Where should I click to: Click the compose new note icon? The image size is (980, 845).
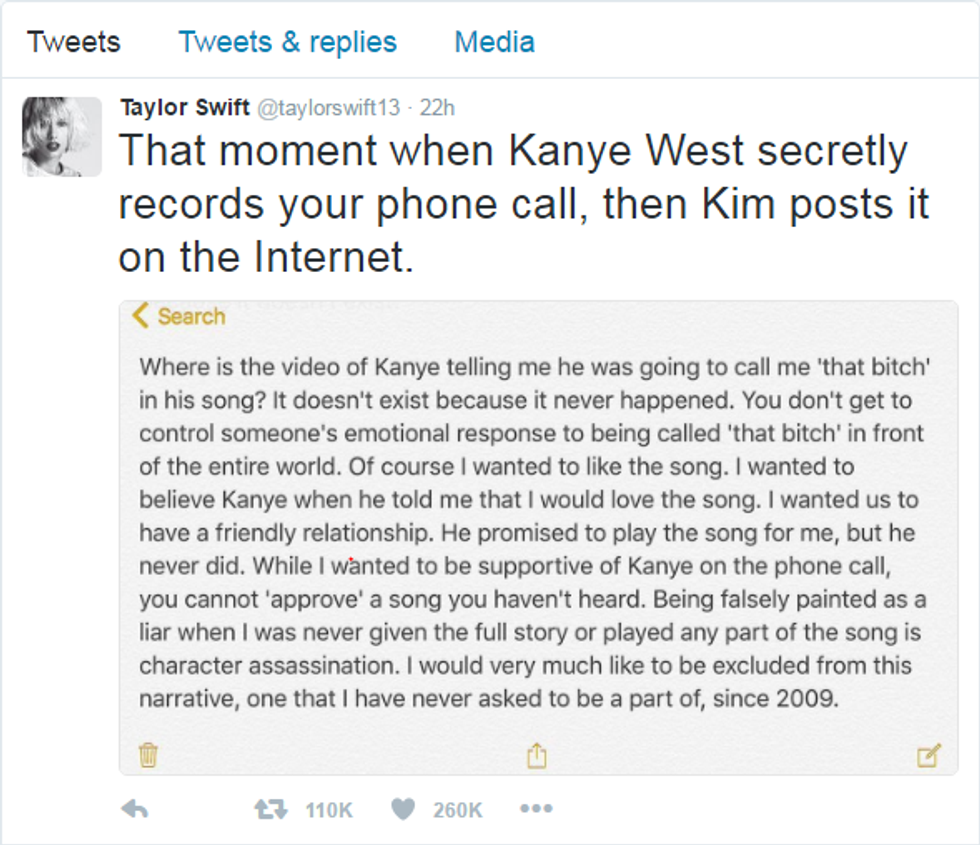928,756
